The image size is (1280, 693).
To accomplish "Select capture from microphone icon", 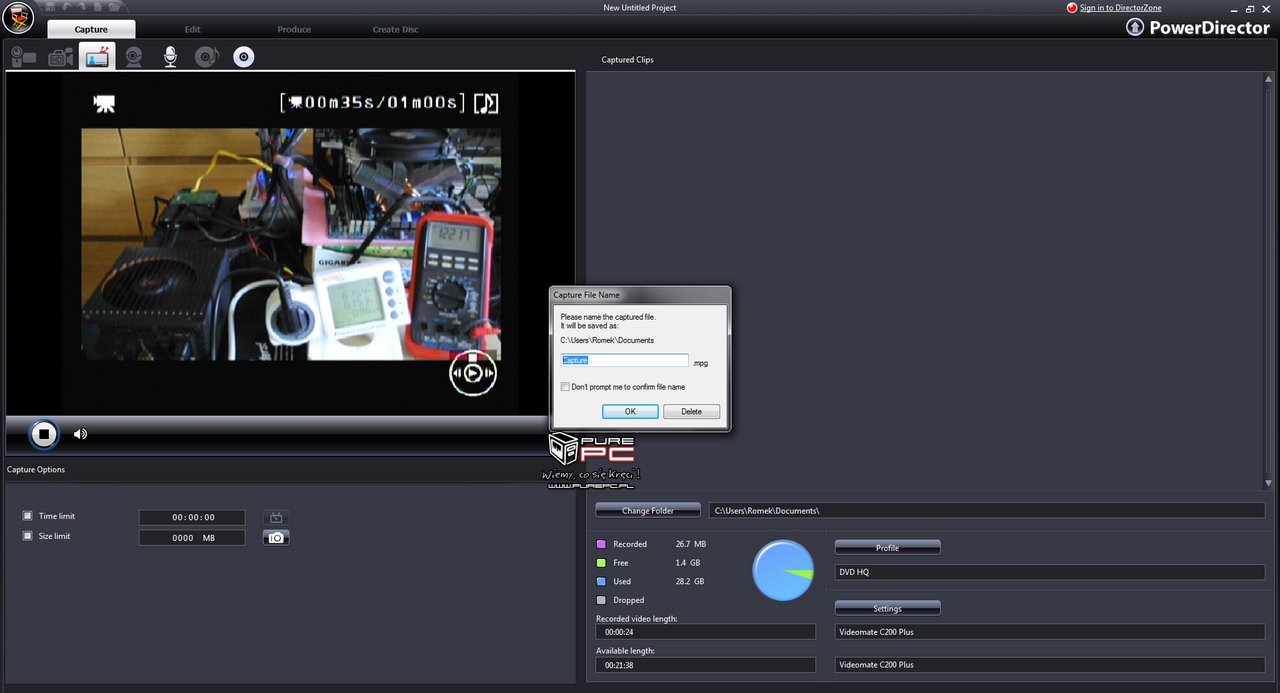I will (171, 57).
